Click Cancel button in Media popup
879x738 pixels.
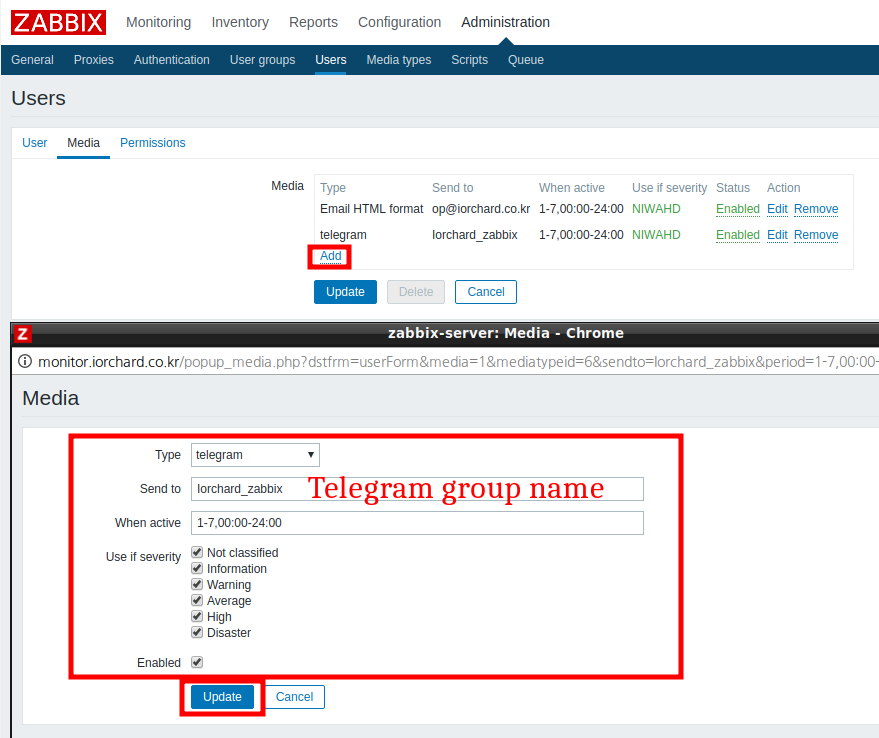(294, 697)
